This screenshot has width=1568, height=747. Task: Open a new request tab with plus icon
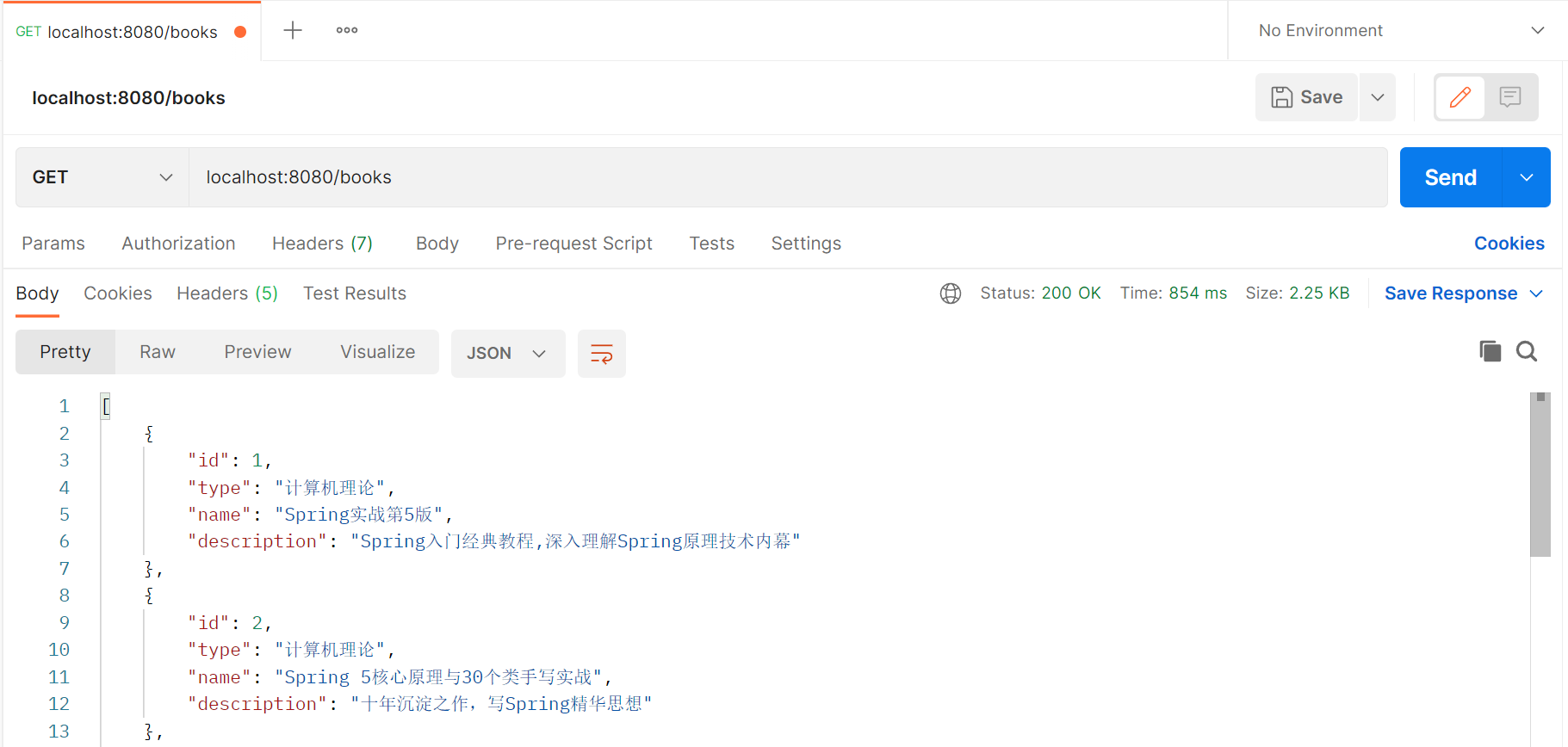click(x=293, y=30)
